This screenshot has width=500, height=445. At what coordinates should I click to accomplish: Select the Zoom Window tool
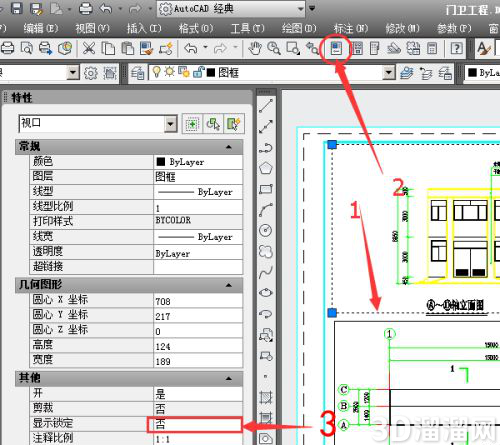pyautogui.click(x=293, y=49)
